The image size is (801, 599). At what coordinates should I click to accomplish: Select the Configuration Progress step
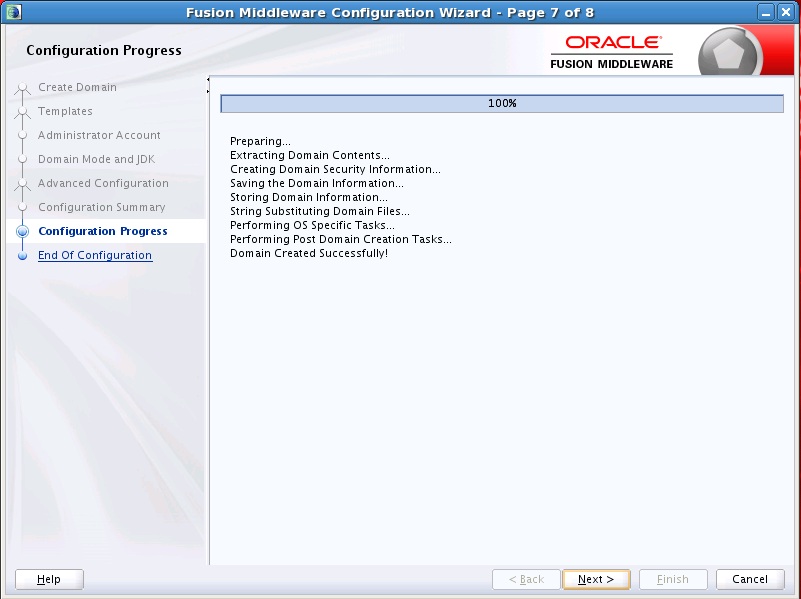pos(103,231)
